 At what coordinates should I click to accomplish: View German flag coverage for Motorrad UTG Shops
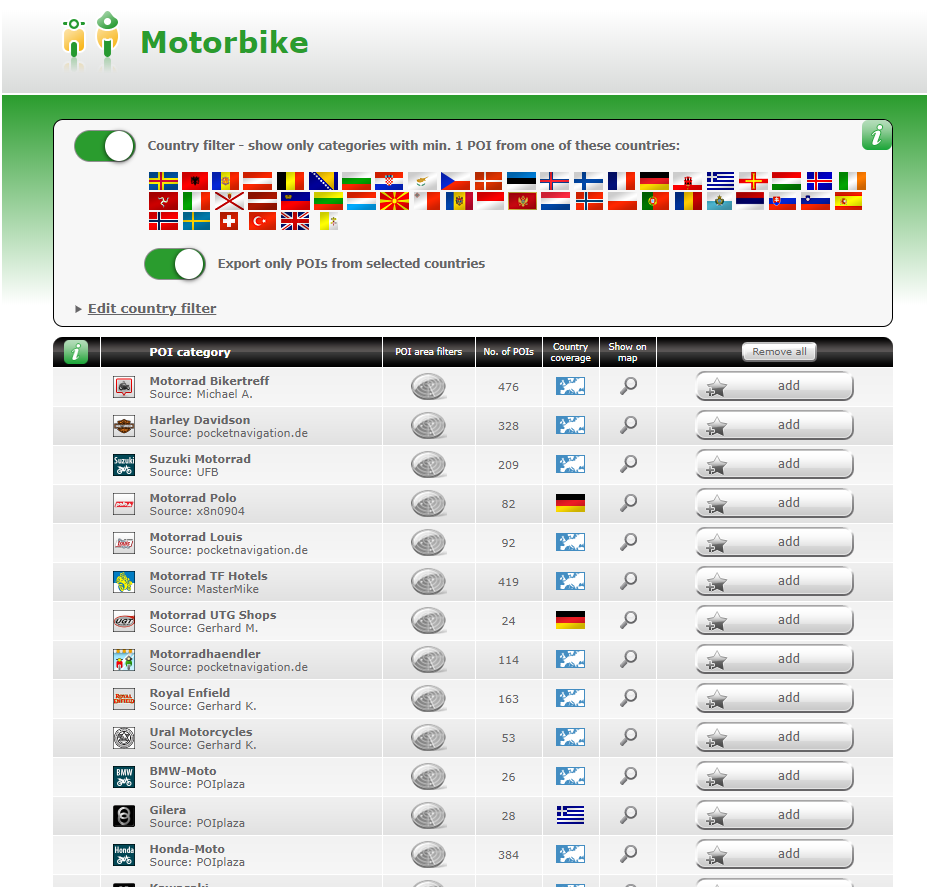click(571, 621)
